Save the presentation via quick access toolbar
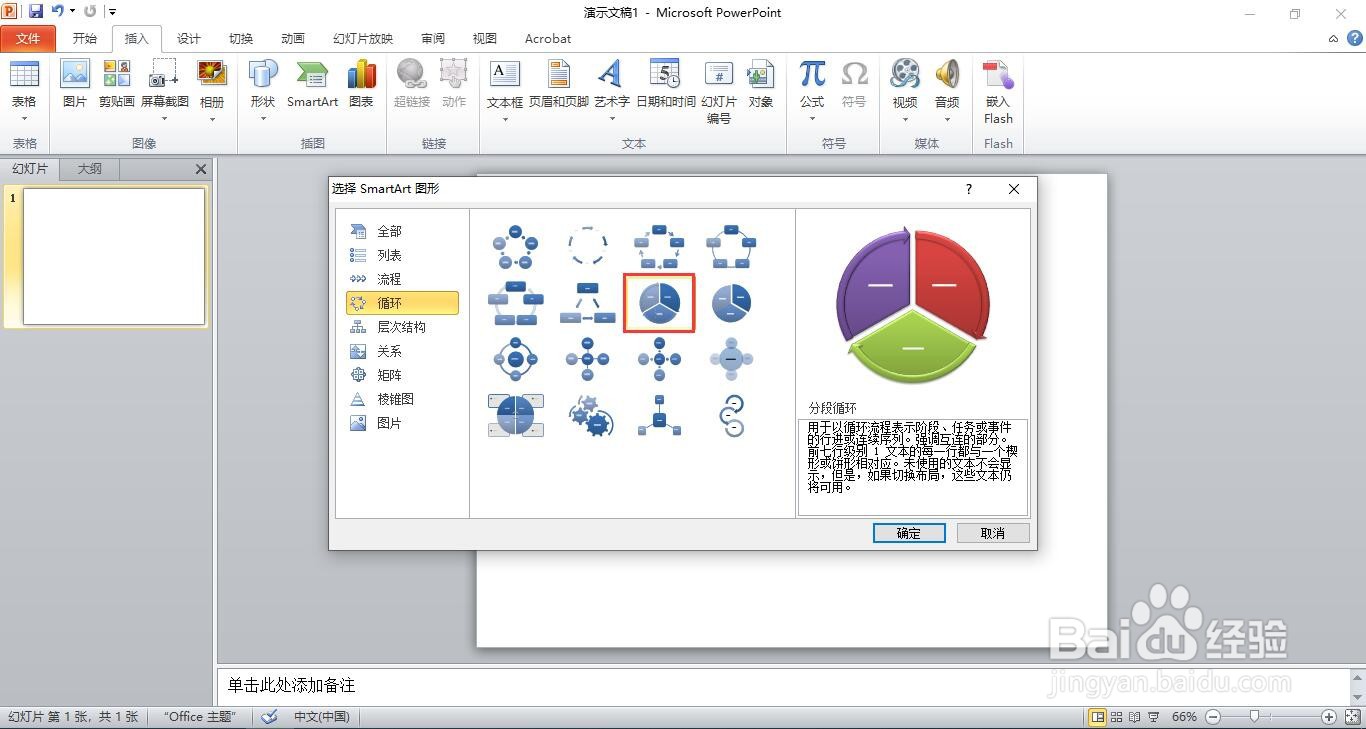This screenshot has width=1366, height=729. (36, 12)
